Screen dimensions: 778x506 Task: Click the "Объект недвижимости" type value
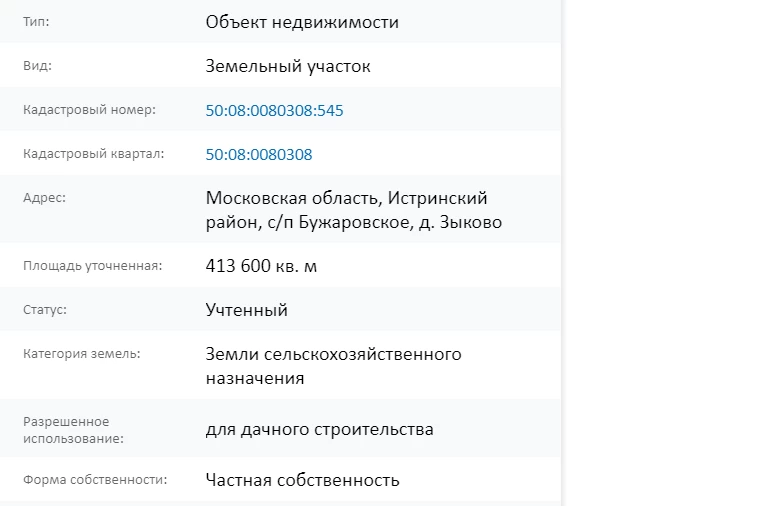coord(302,22)
